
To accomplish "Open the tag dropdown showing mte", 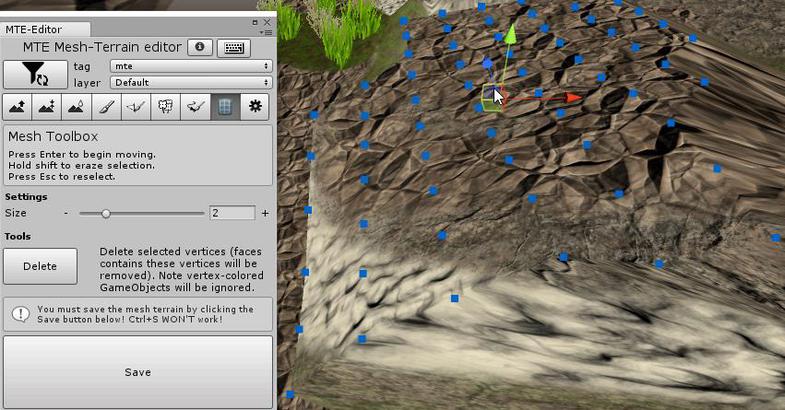I will click(191, 66).
